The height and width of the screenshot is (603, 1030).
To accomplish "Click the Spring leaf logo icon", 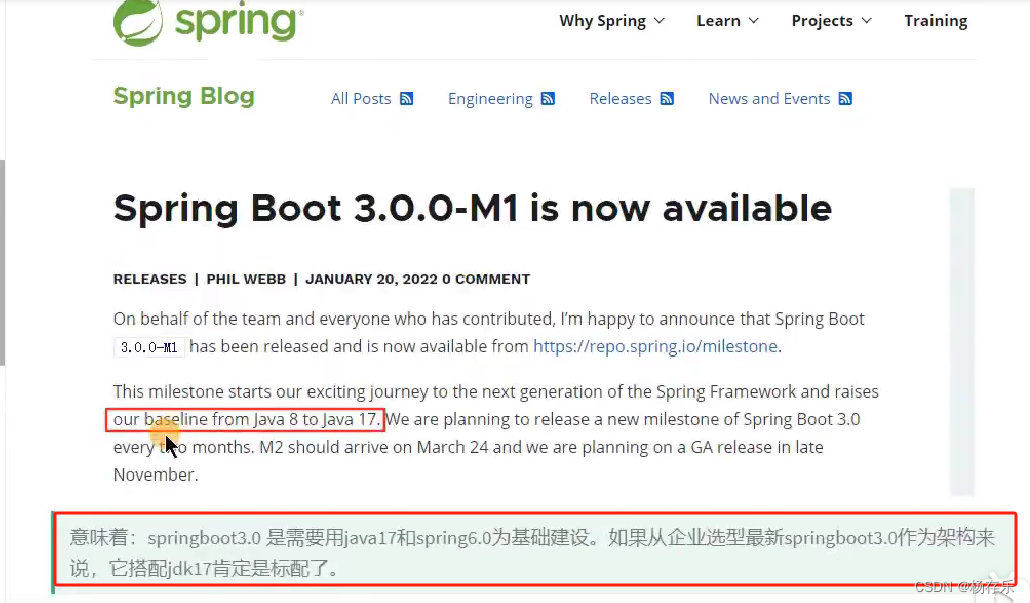I will pyautogui.click(x=138, y=22).
